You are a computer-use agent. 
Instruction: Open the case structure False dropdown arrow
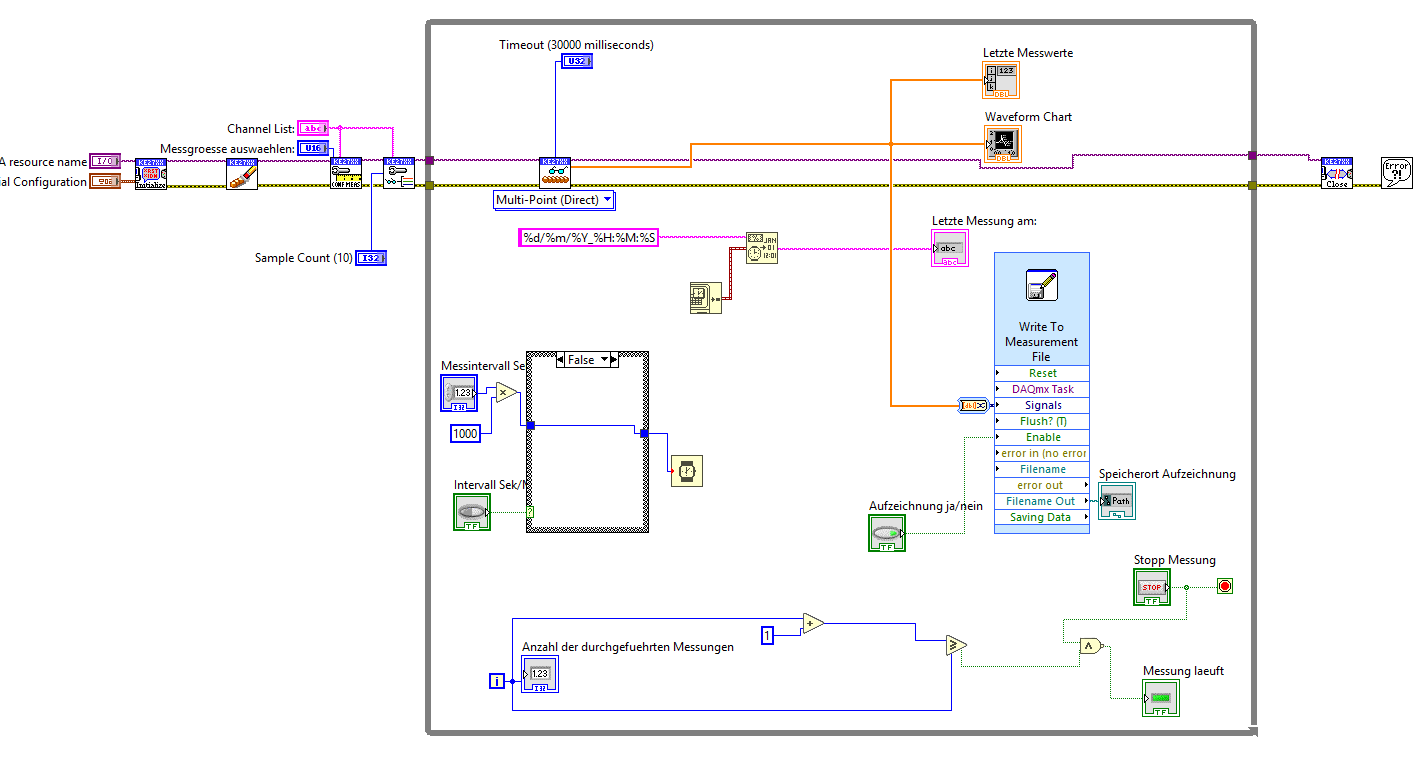pyautogui.click(x=604, y=360)
